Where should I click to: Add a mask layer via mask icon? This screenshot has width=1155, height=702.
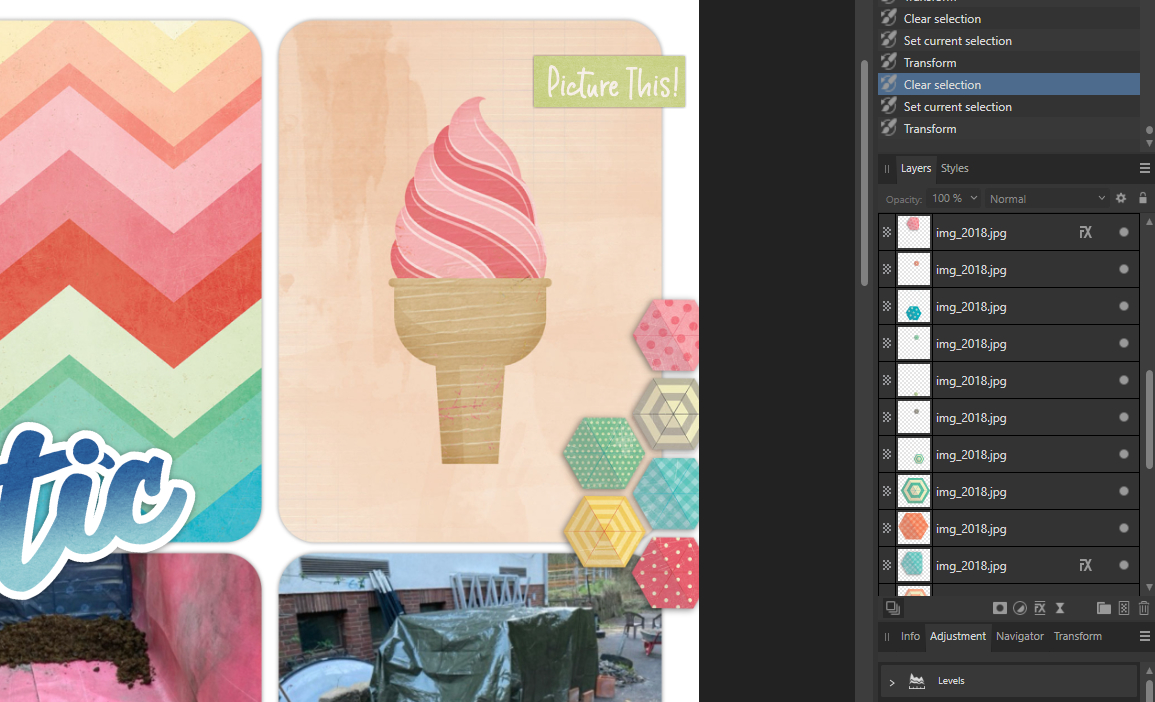1000,608
